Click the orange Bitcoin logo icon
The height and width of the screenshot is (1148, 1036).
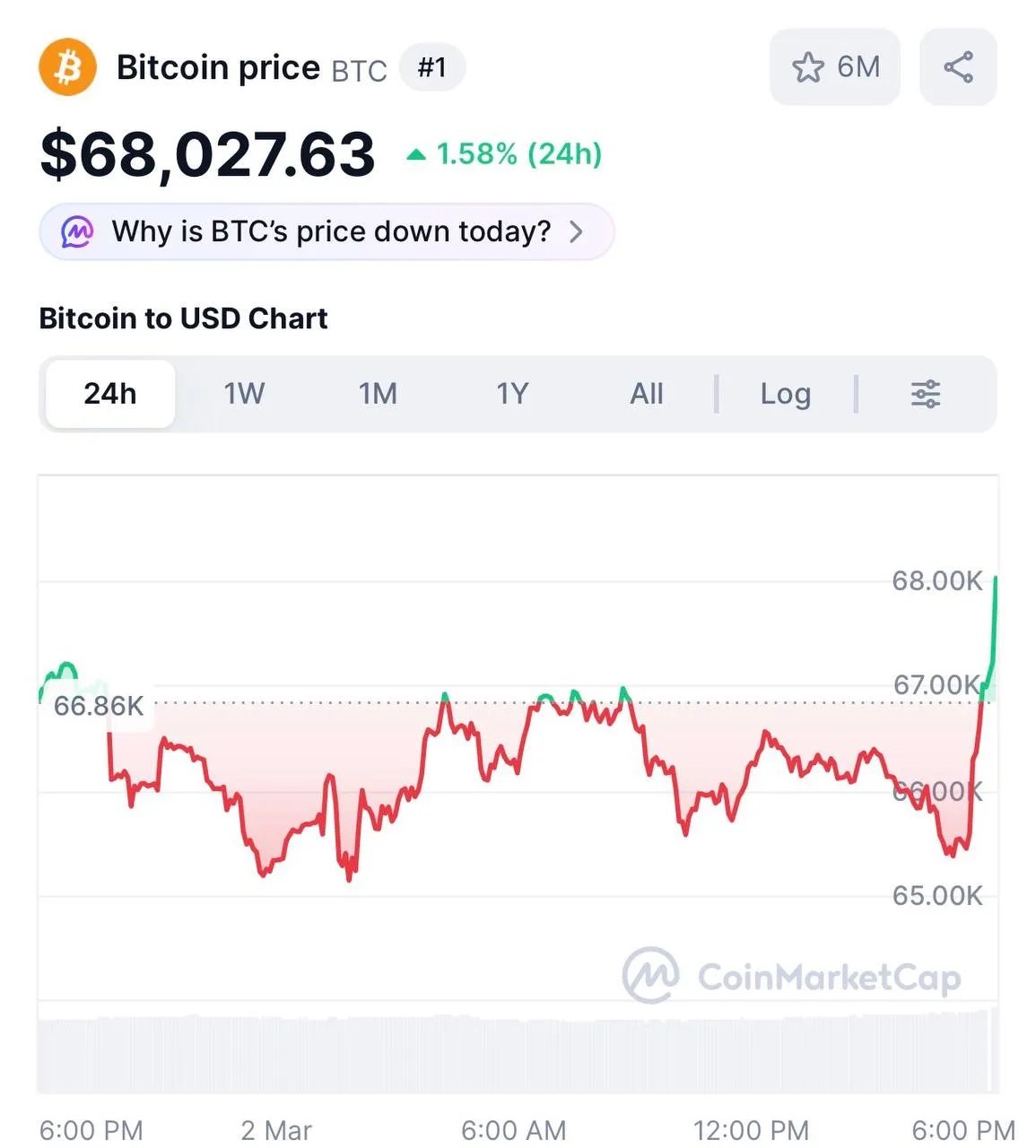(x=68, y=67)
